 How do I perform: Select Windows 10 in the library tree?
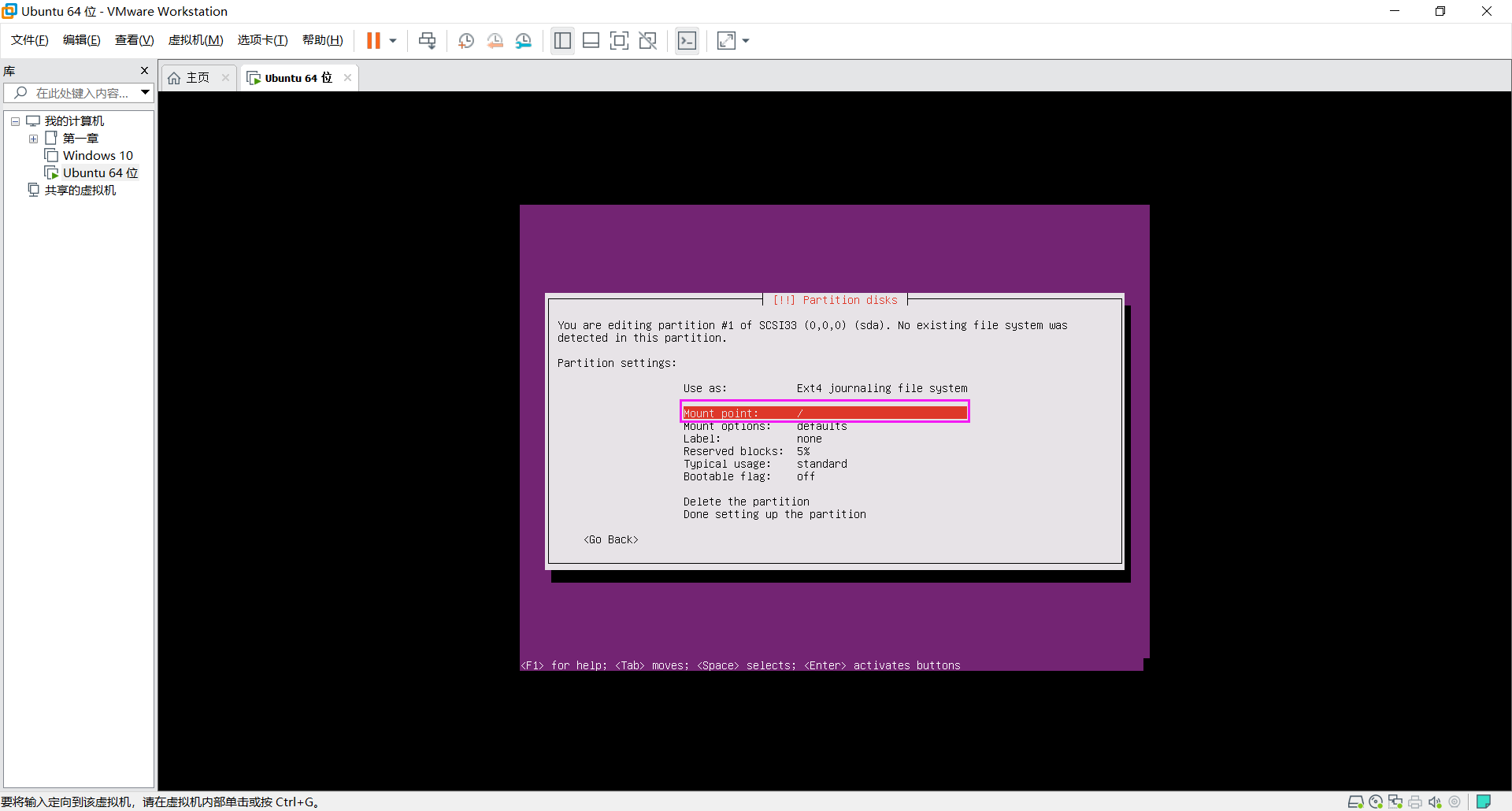98,155
